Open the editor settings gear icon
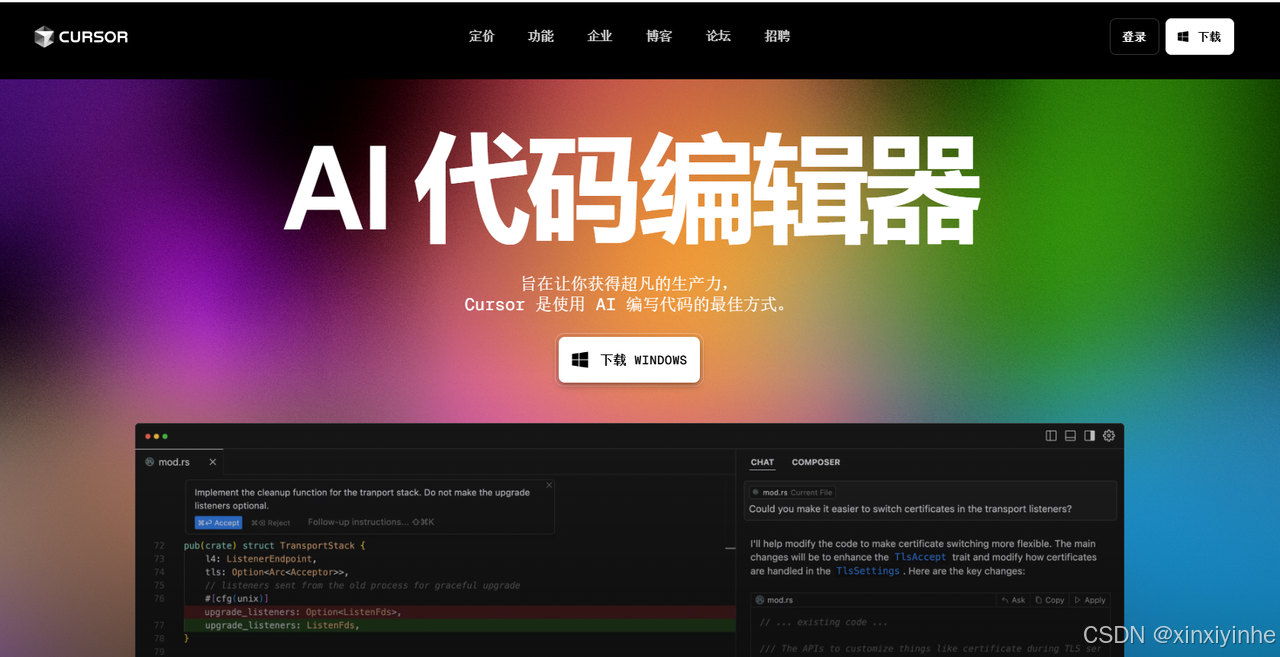The width and height of the screenshot is (1280, 657). tap(1108, 435)
